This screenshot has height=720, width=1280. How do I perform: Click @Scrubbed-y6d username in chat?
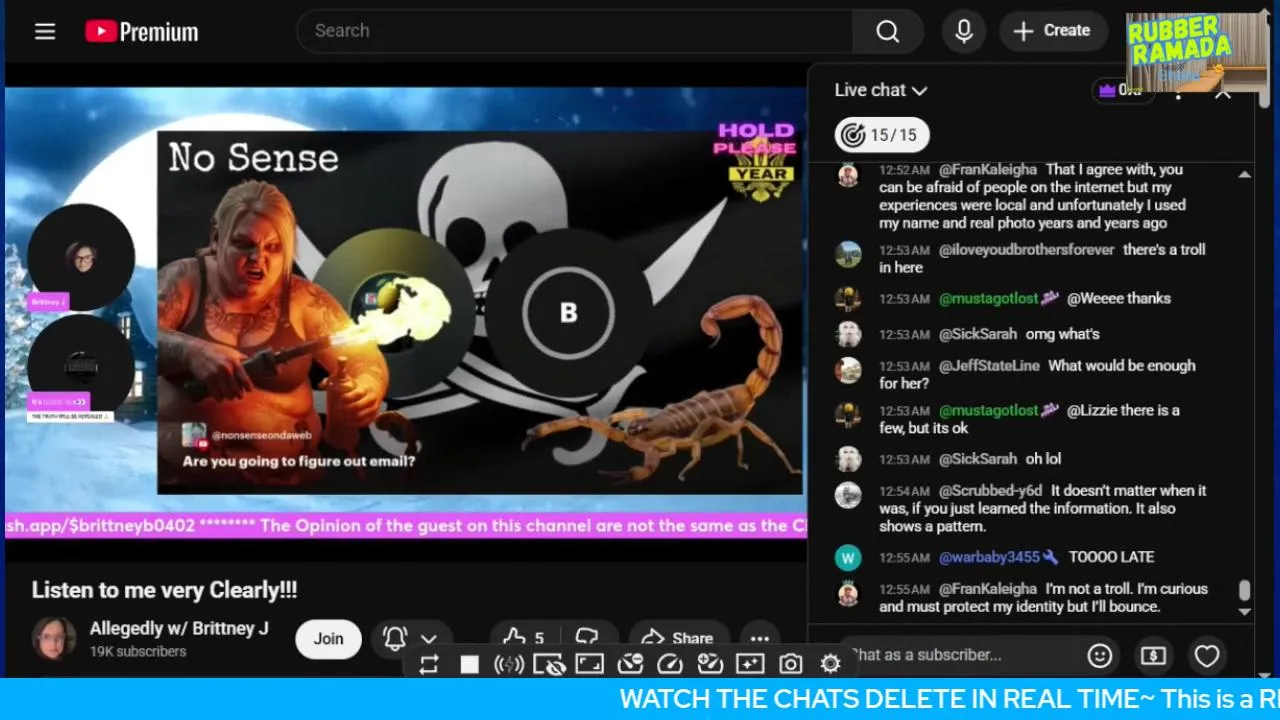tap(990, 491)
